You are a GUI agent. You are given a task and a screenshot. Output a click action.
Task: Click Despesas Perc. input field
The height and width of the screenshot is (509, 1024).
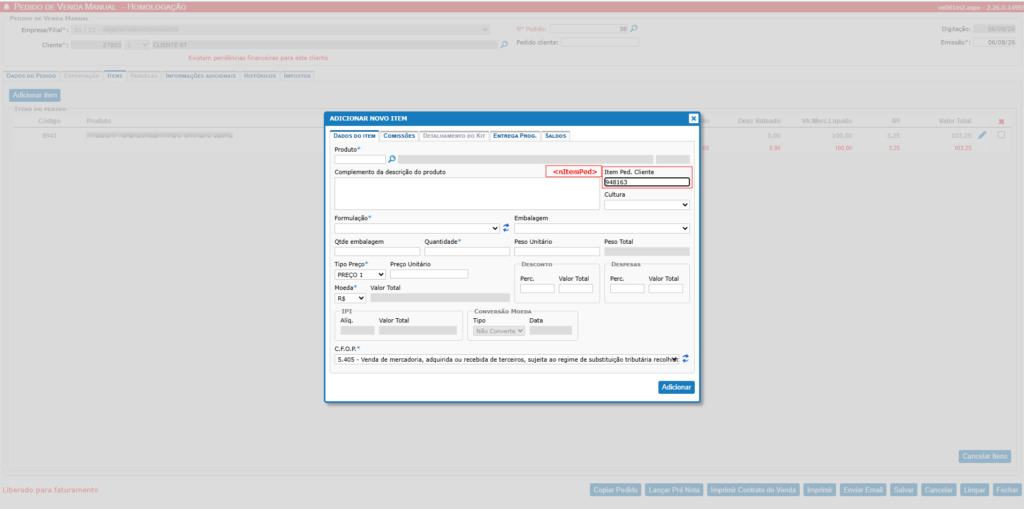pos(627,289)
